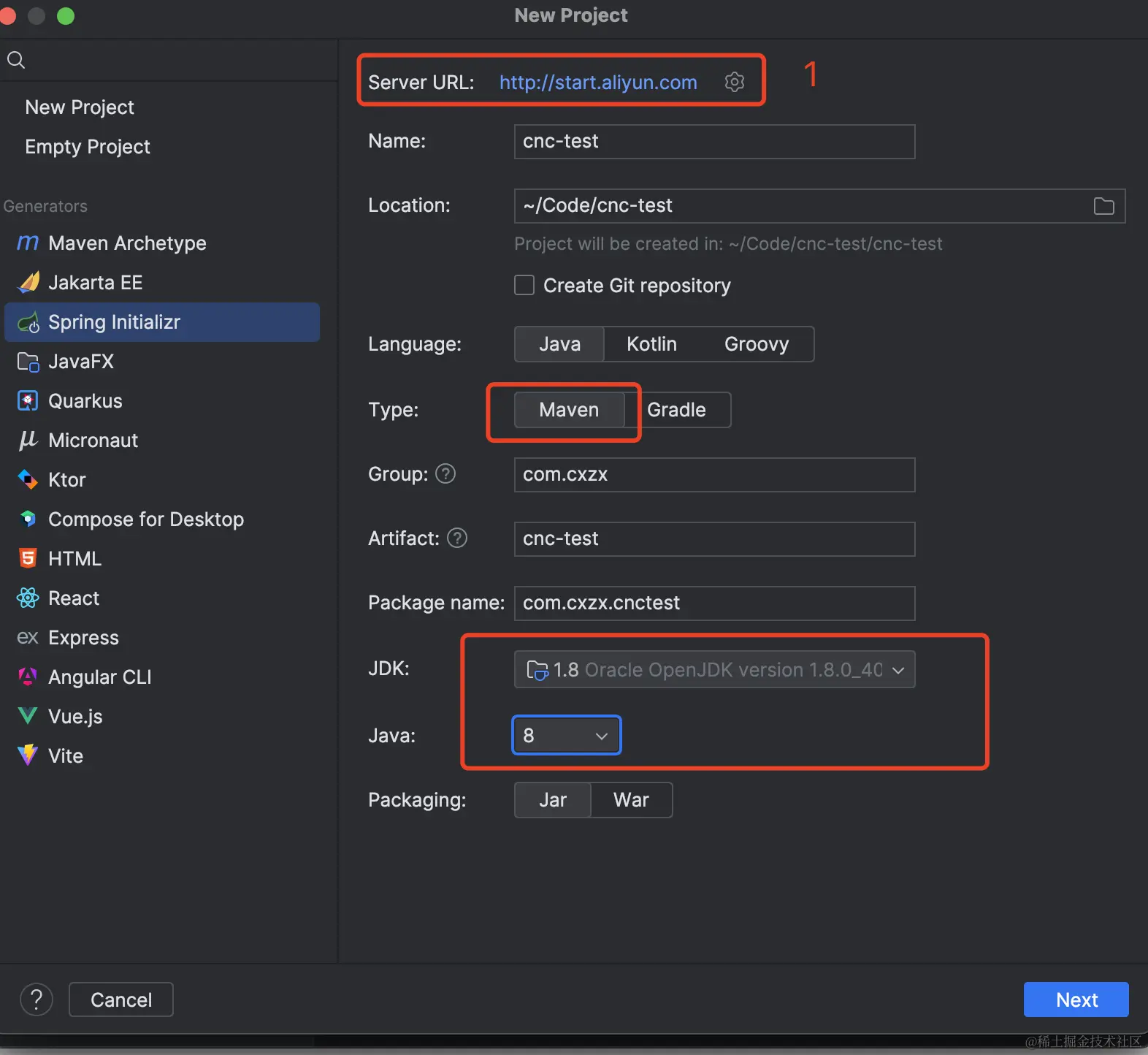Select Java as language
The width and height of the screenshot is (1148, 1055).
tap(560, 344)
